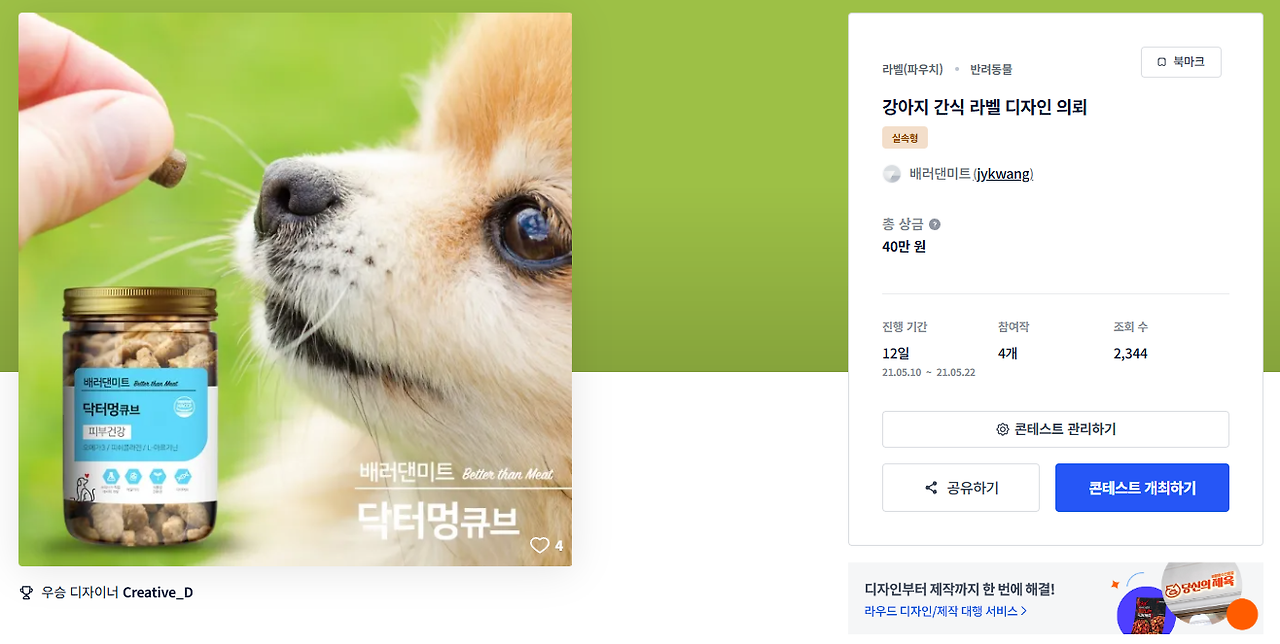
Task: Click the 강아지 간식 라벨 디자인 의뢰 title
Action: 984,107
